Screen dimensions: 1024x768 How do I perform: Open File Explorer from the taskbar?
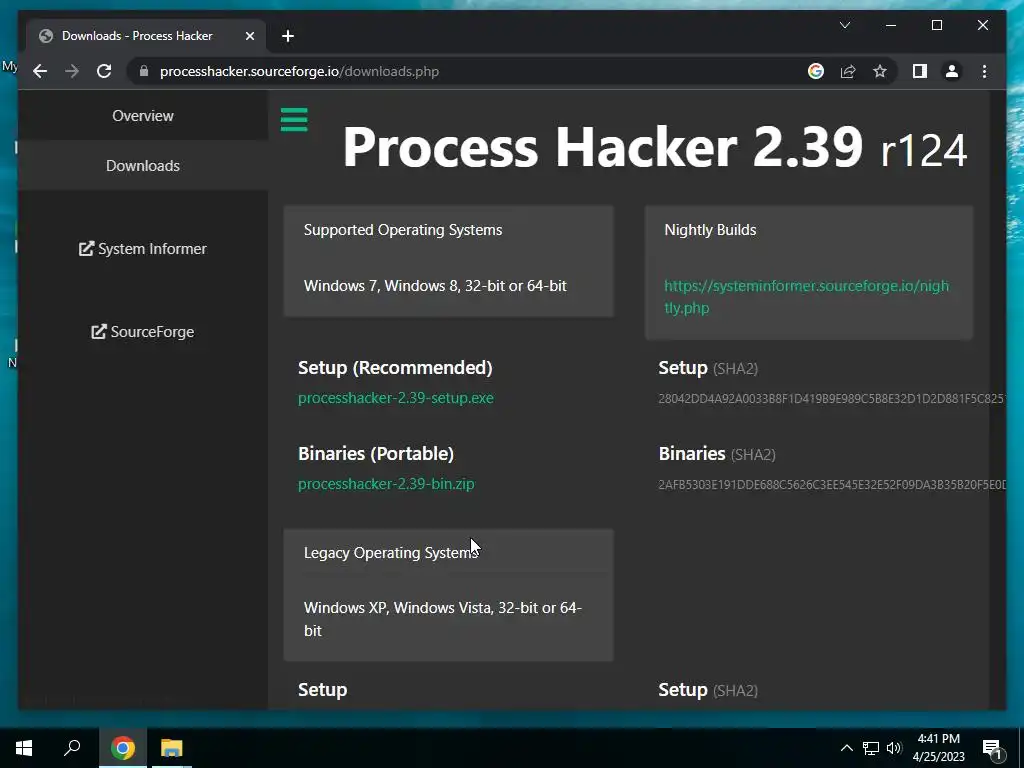tap(172, 748)
